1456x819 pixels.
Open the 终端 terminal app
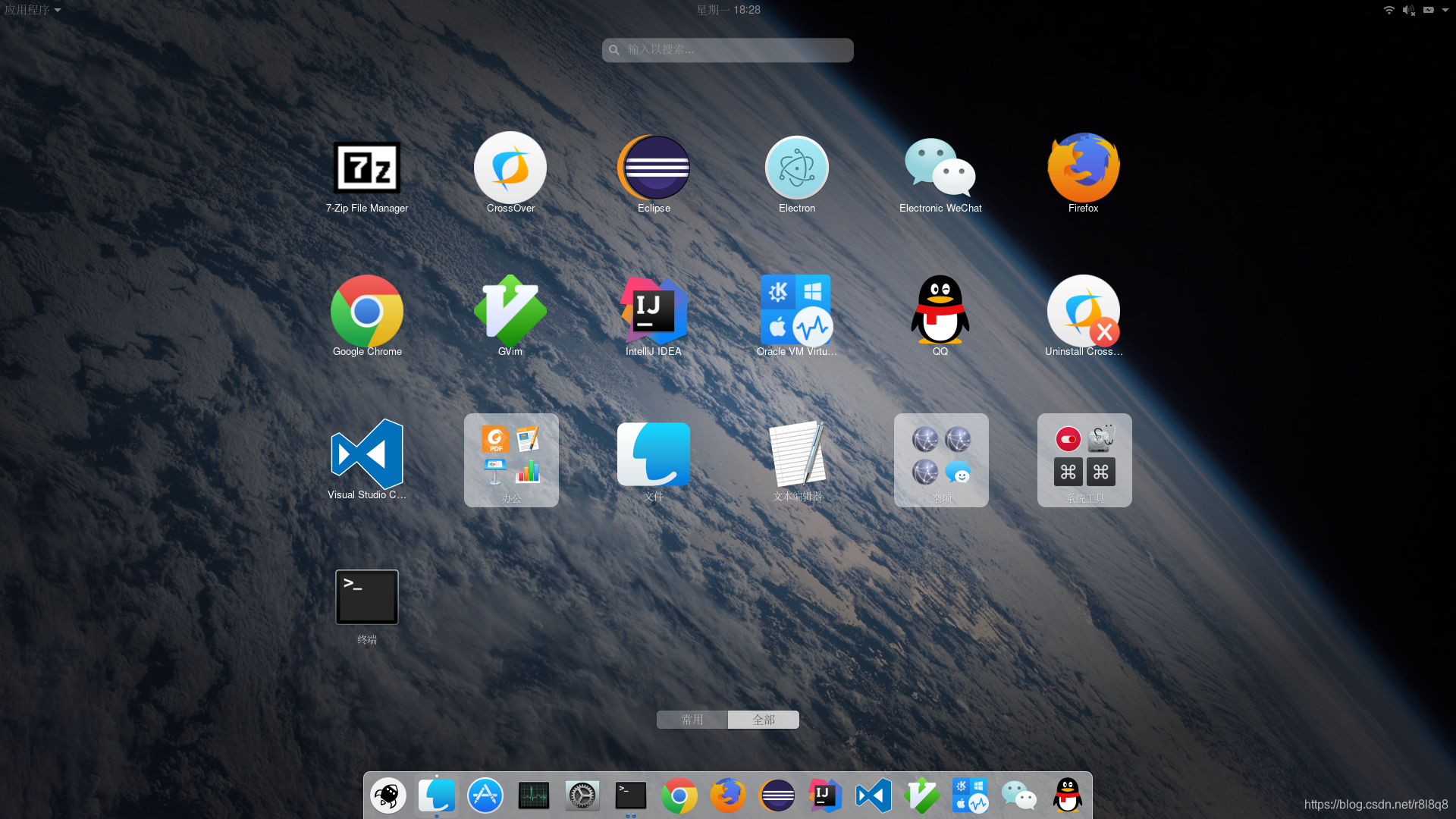(367, 598)
